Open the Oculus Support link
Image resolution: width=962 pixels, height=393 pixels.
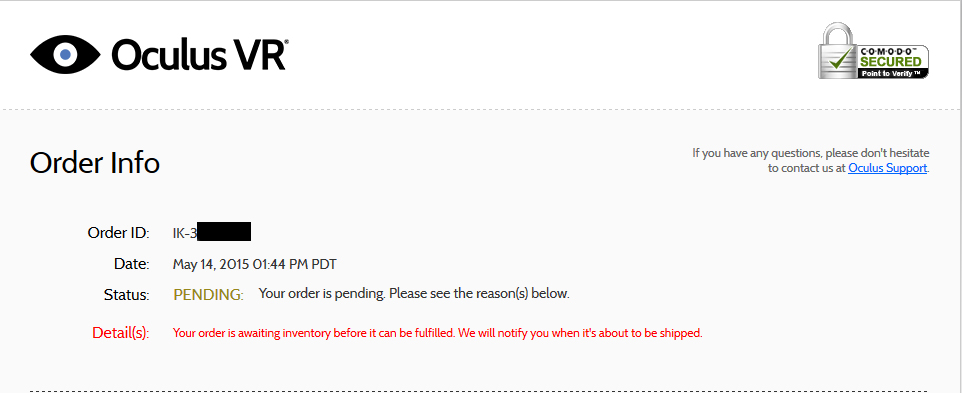887,167
